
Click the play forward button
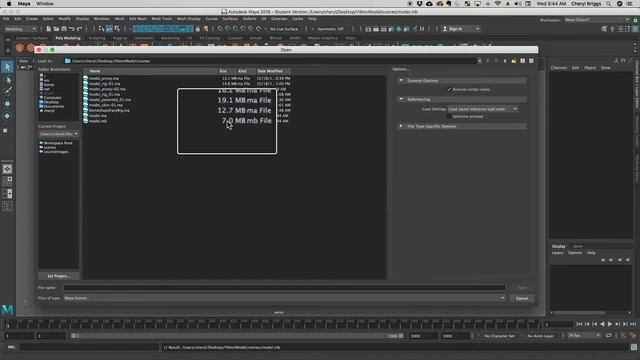[610, 324]
